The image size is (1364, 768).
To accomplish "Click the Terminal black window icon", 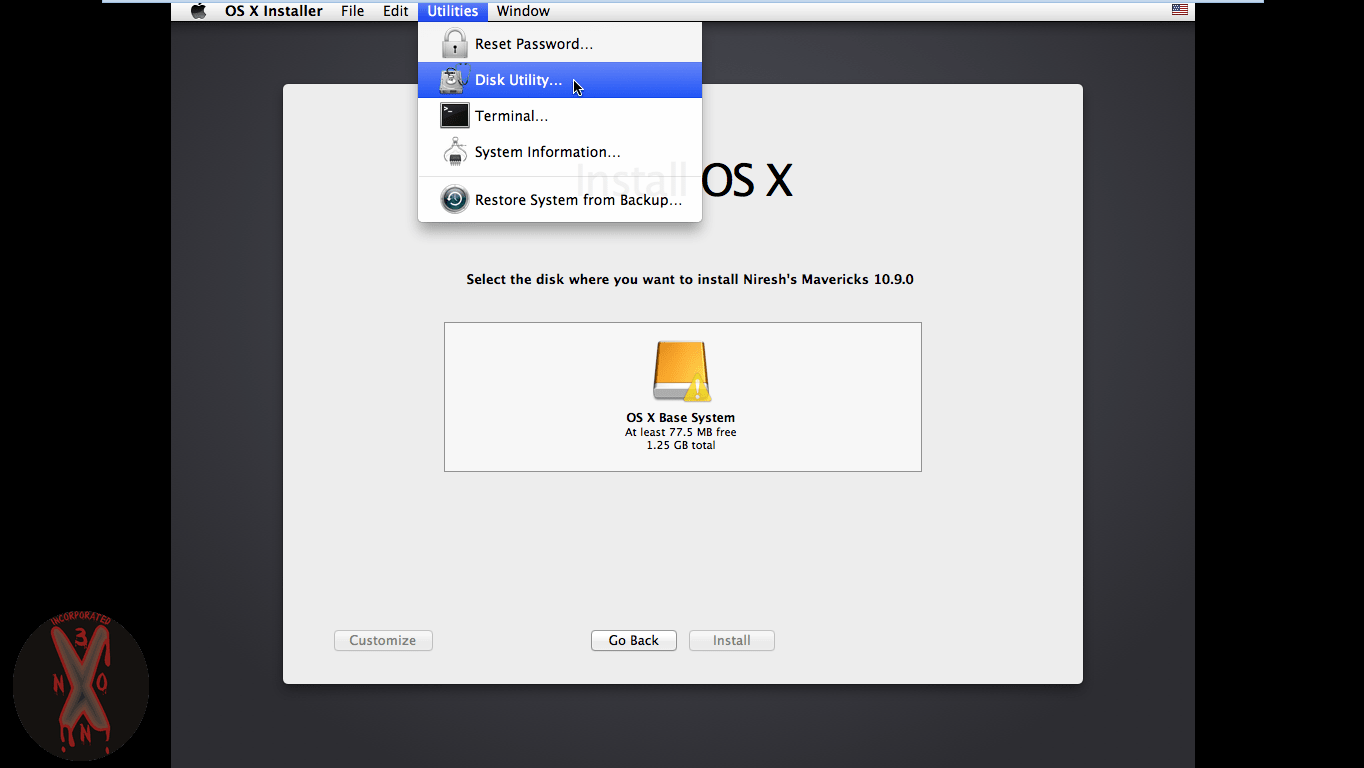I will point(455,116).
